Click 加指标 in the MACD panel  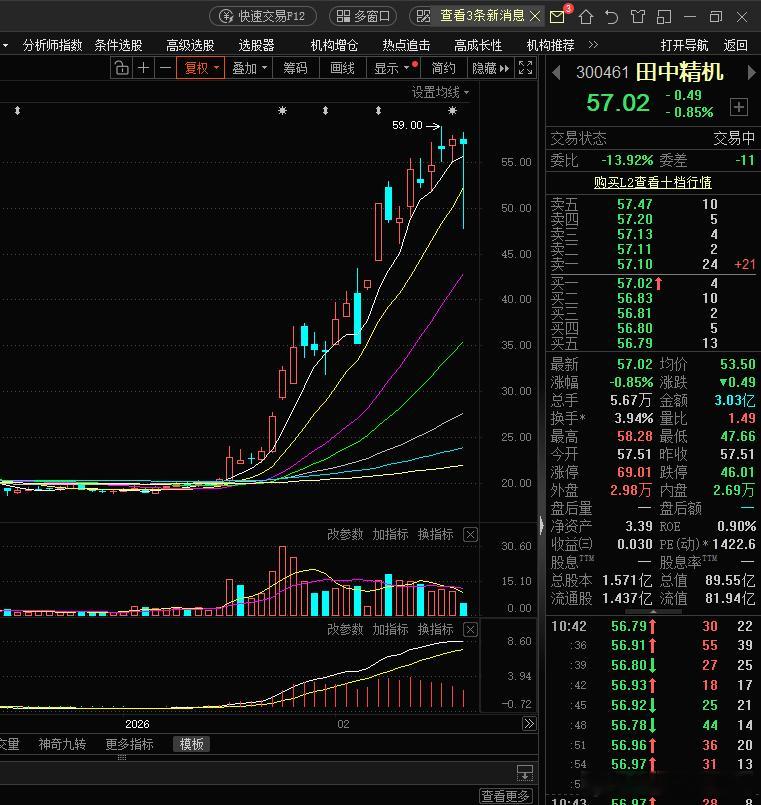390,629
